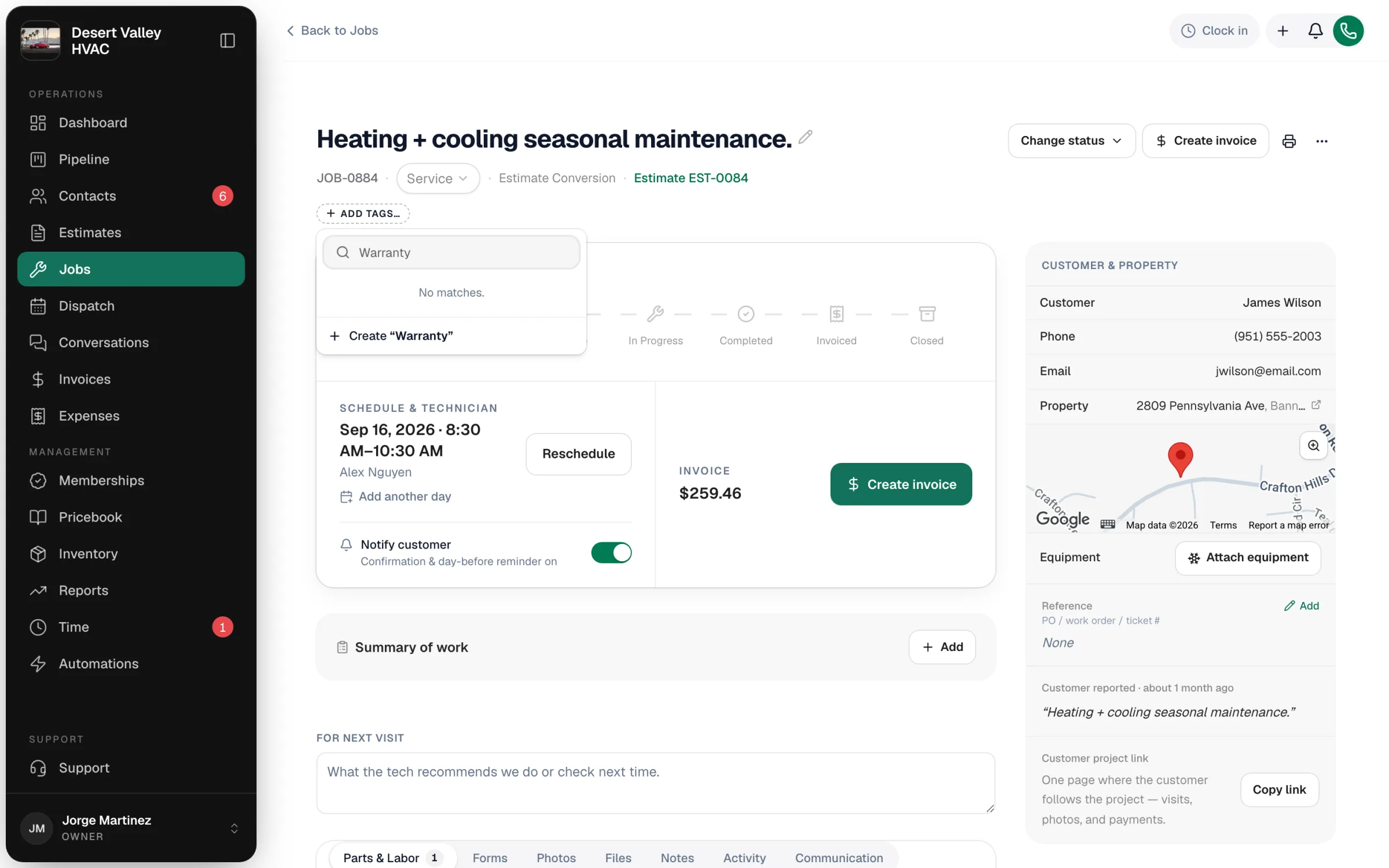Click the jwilson@email.com email value
This screenshot has height=868, width=1389.
pyautogui.click(x=1267, y=371)
